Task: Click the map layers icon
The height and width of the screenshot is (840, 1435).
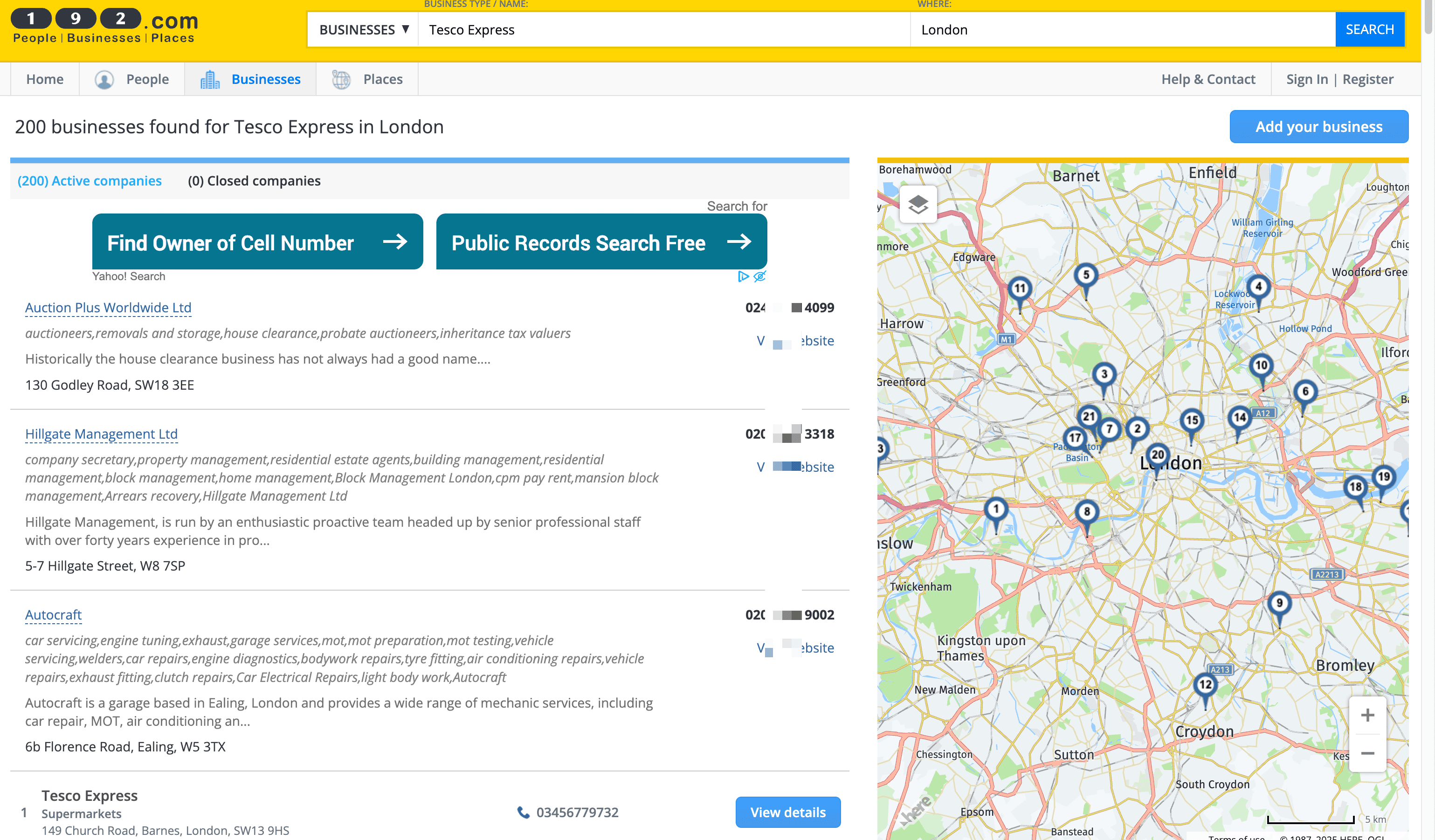Action: click(x=918, y=205)
